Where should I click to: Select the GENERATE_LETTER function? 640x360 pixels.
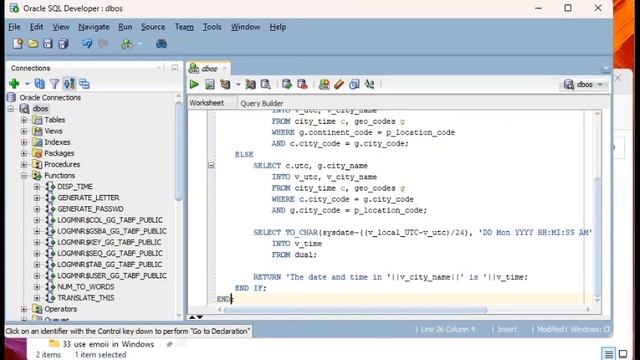pos(88,198)
